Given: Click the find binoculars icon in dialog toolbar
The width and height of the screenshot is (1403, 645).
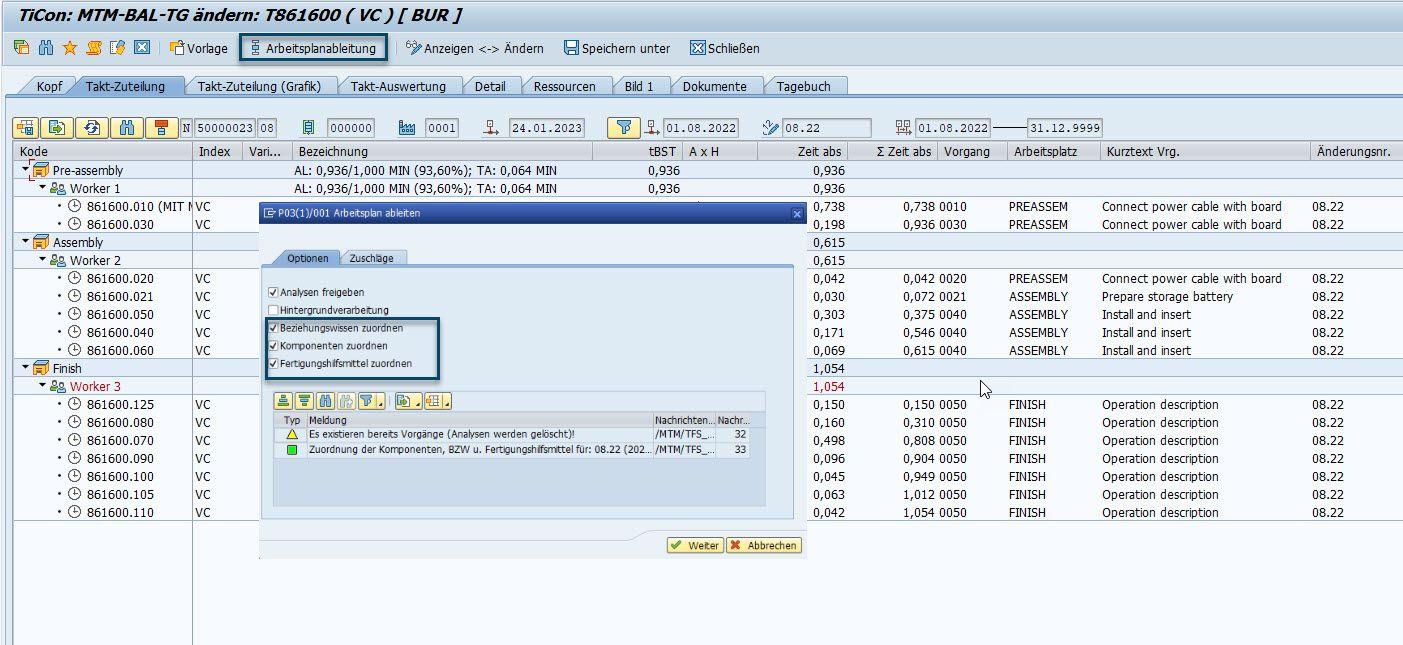Looking at the screenshot, I should click(x=324, y=401).
